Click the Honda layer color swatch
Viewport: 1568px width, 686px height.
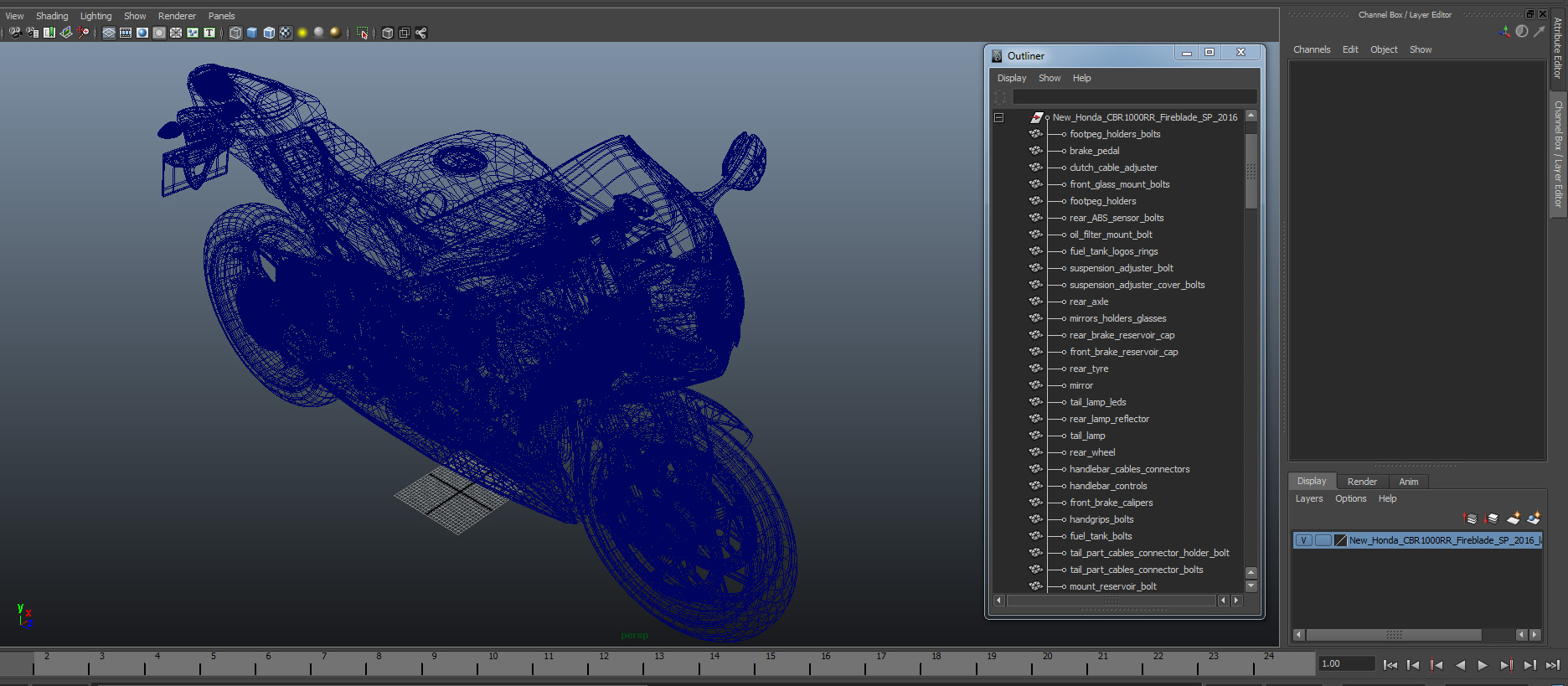[1340, 540]
